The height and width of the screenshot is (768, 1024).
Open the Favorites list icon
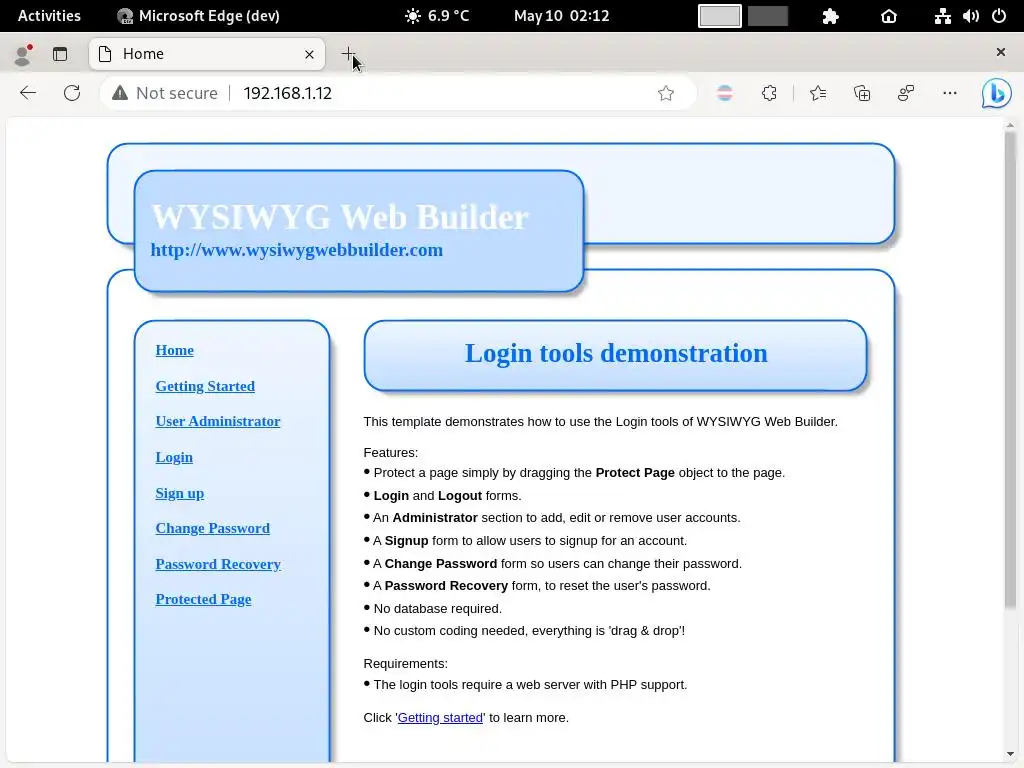818,93
